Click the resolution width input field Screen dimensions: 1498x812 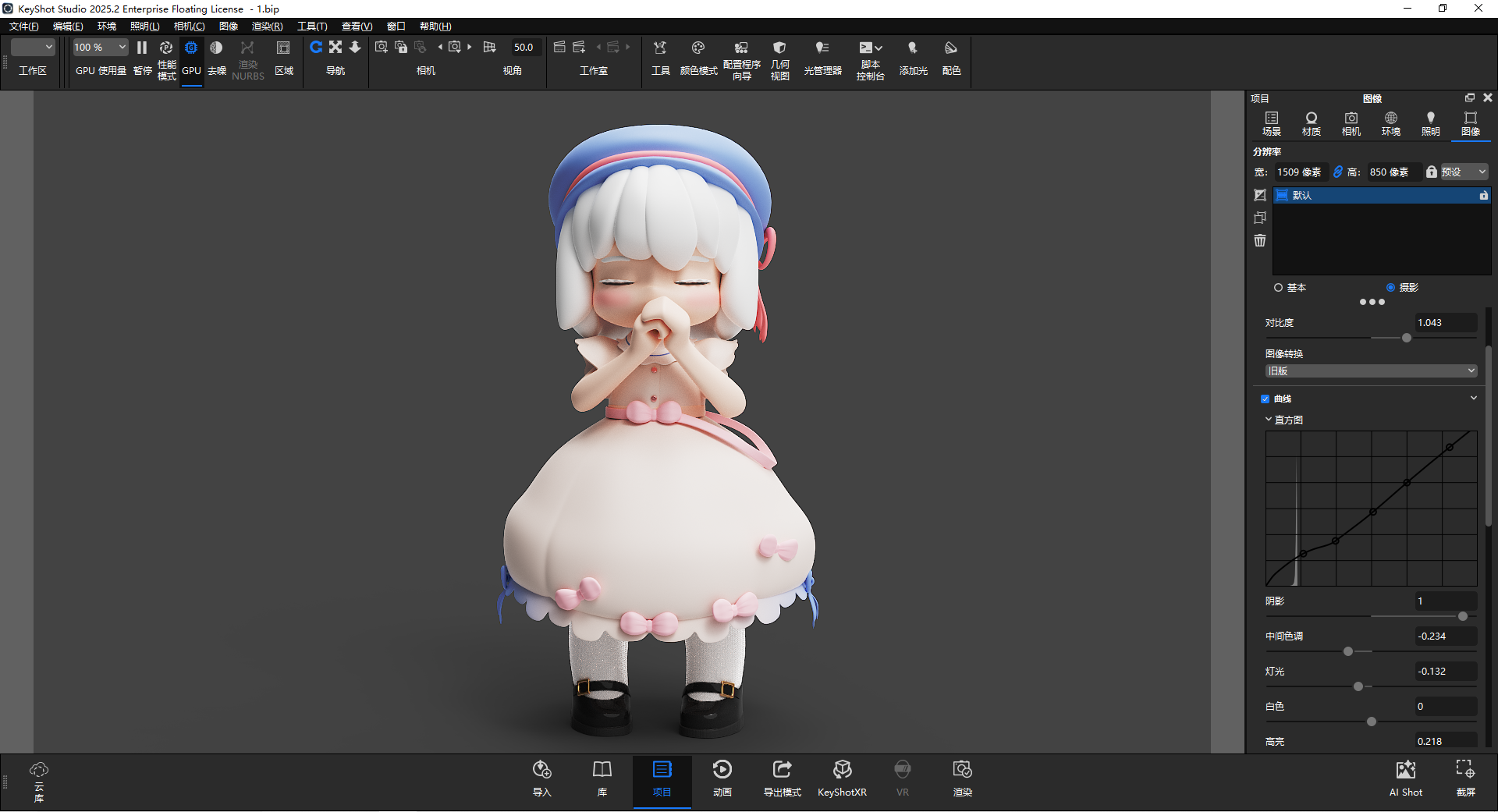coord(1299,172)
